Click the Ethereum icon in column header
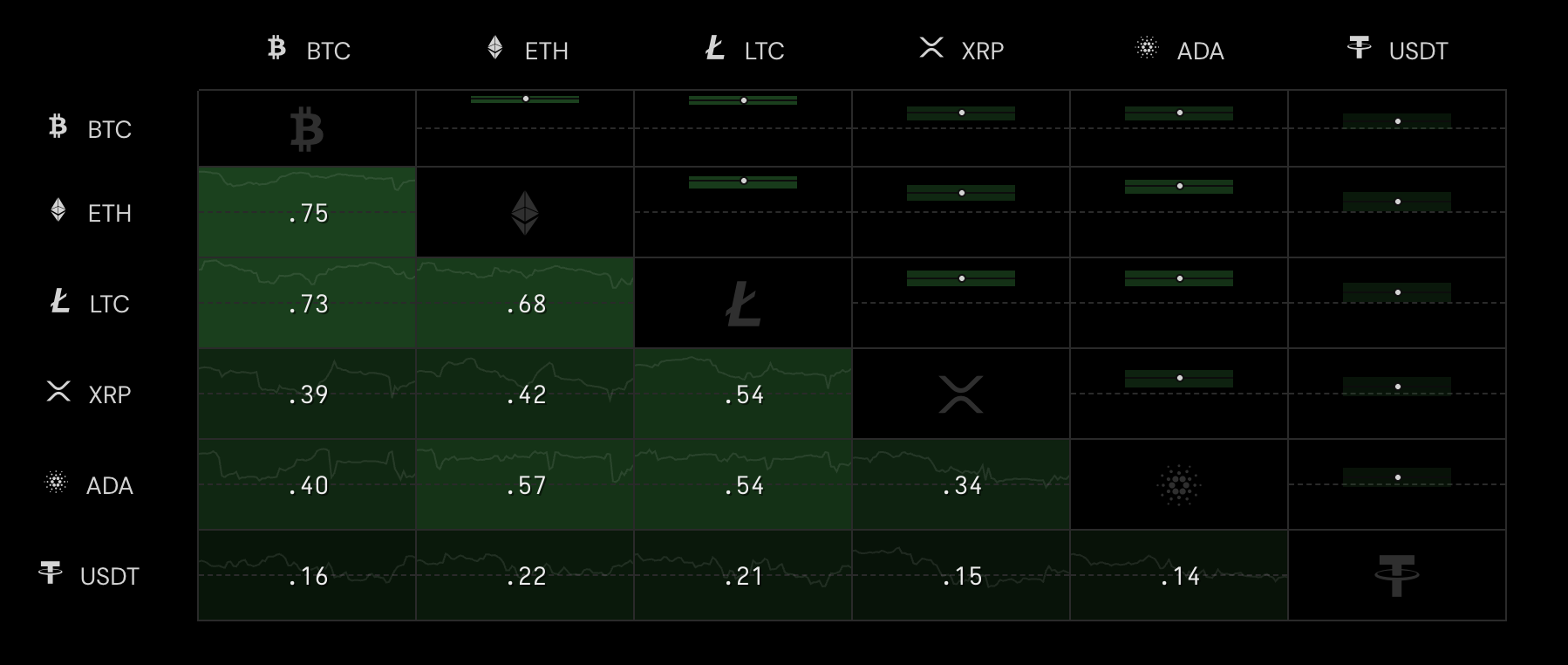Screen dimensions: 1568x665 (494, 48)
